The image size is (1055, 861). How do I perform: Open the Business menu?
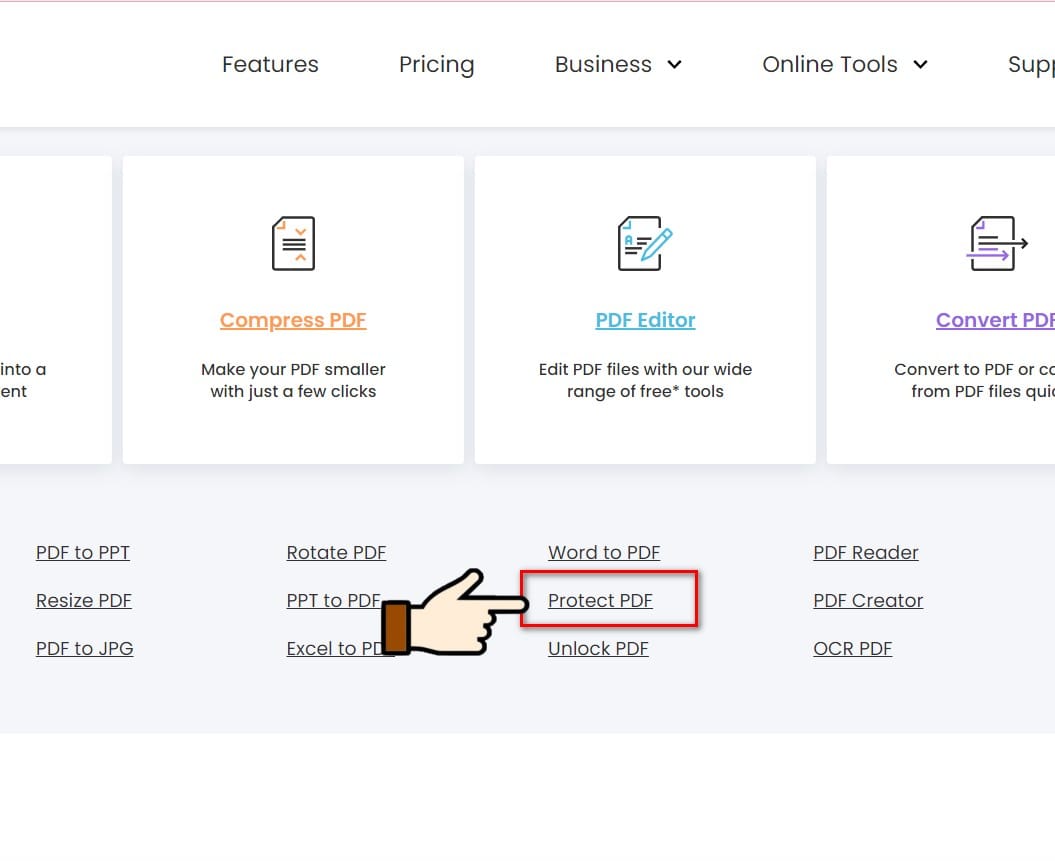[x=604, y=65]
